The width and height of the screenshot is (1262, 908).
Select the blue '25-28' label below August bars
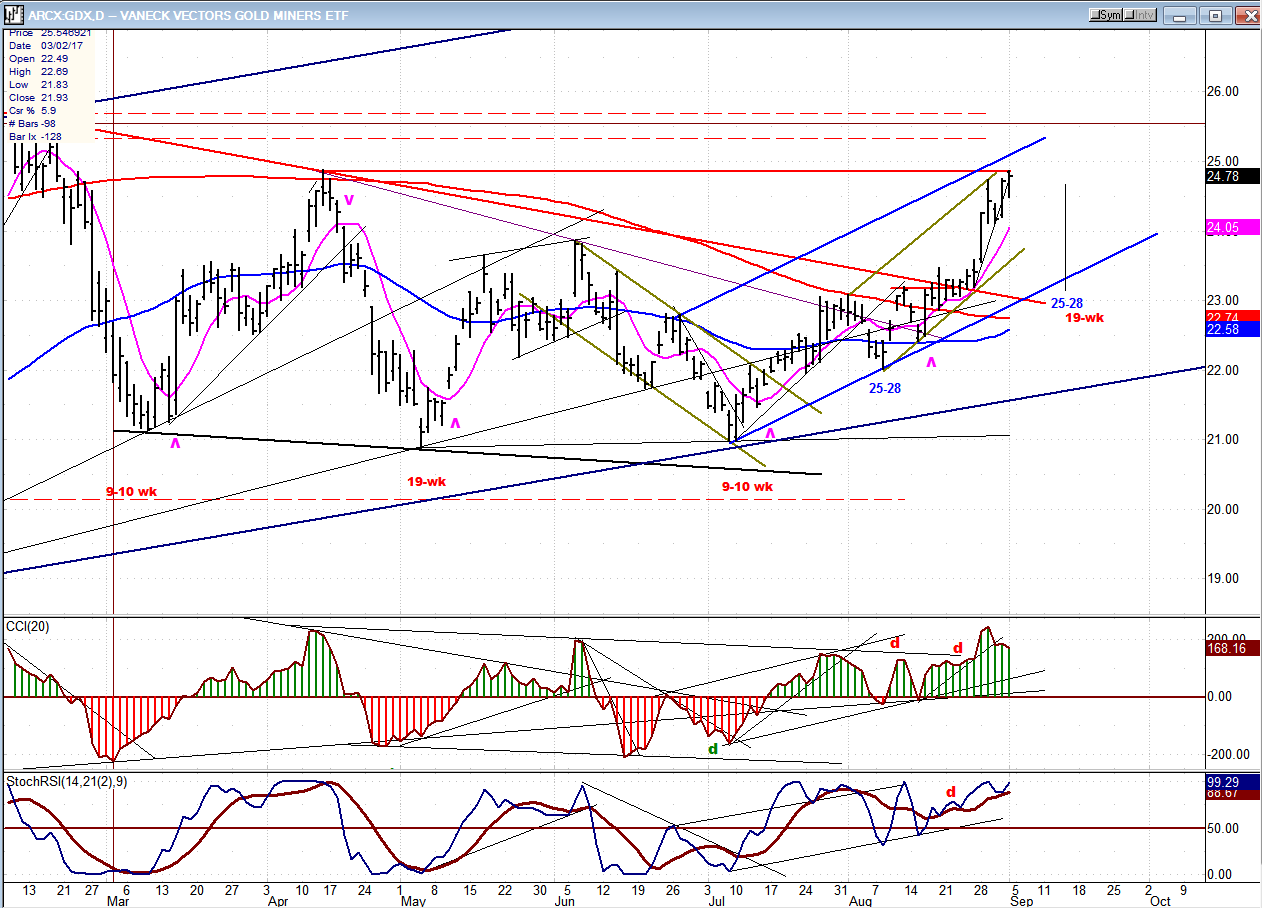pyautogui.click(x=884, y=388)
